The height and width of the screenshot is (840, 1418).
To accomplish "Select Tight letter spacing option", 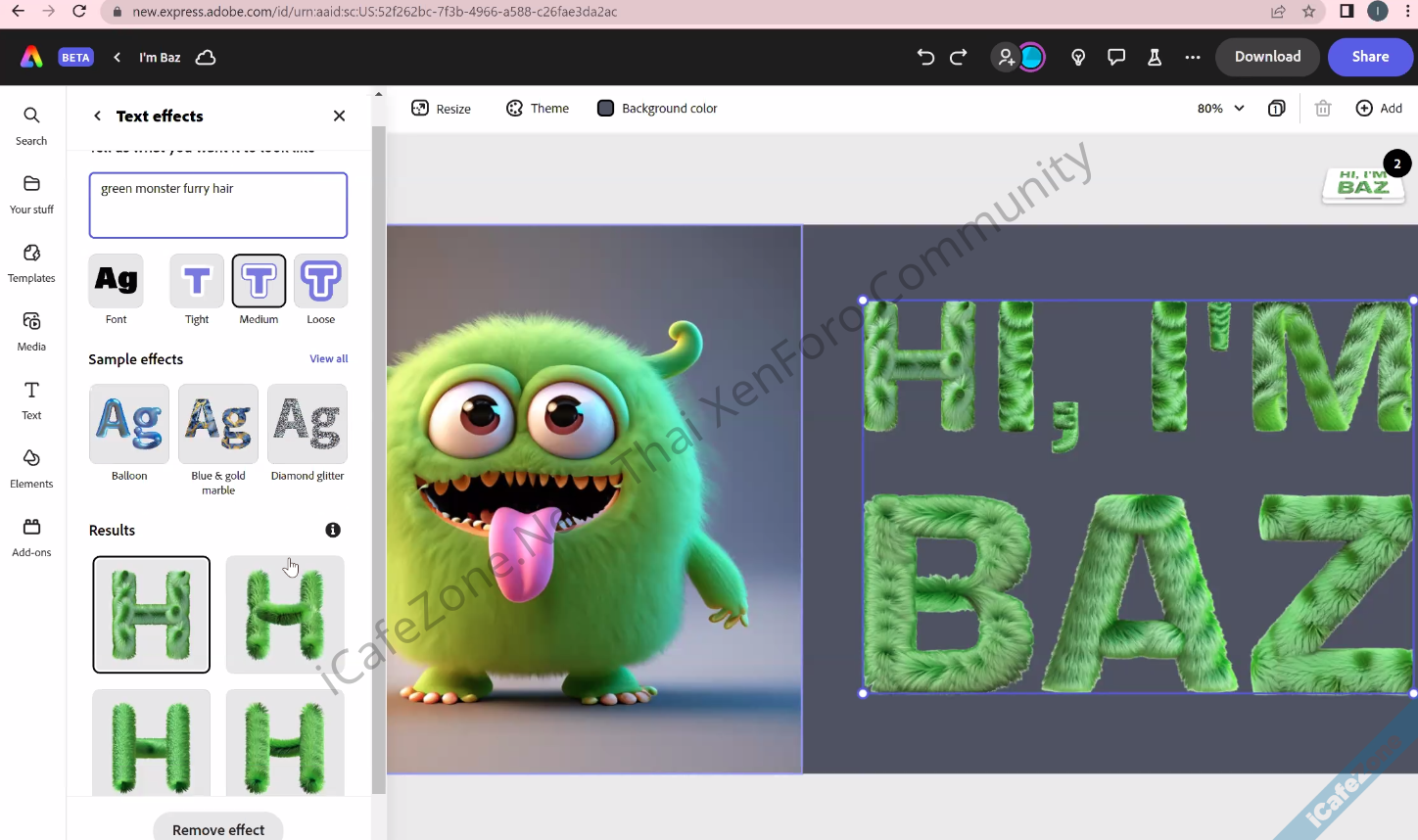I will (197, 282).
